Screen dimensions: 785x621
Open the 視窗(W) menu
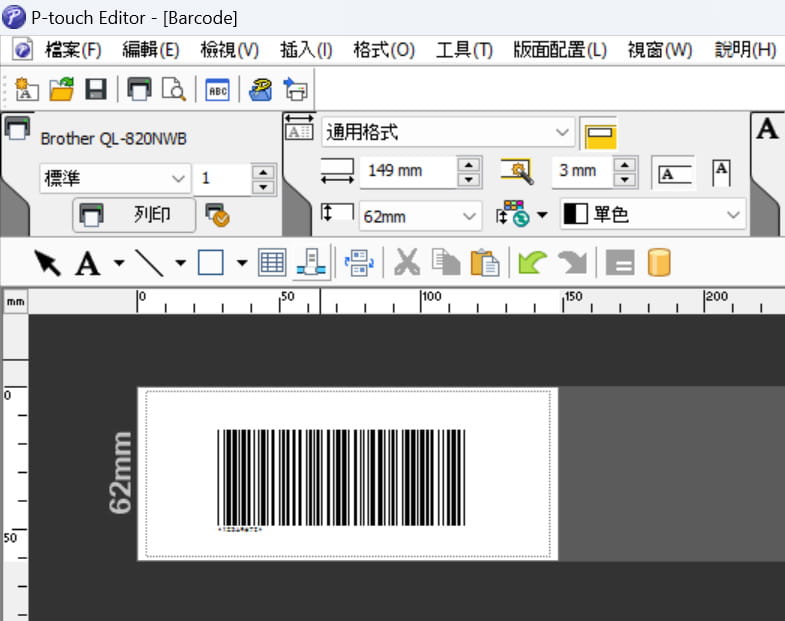[660, 50]
